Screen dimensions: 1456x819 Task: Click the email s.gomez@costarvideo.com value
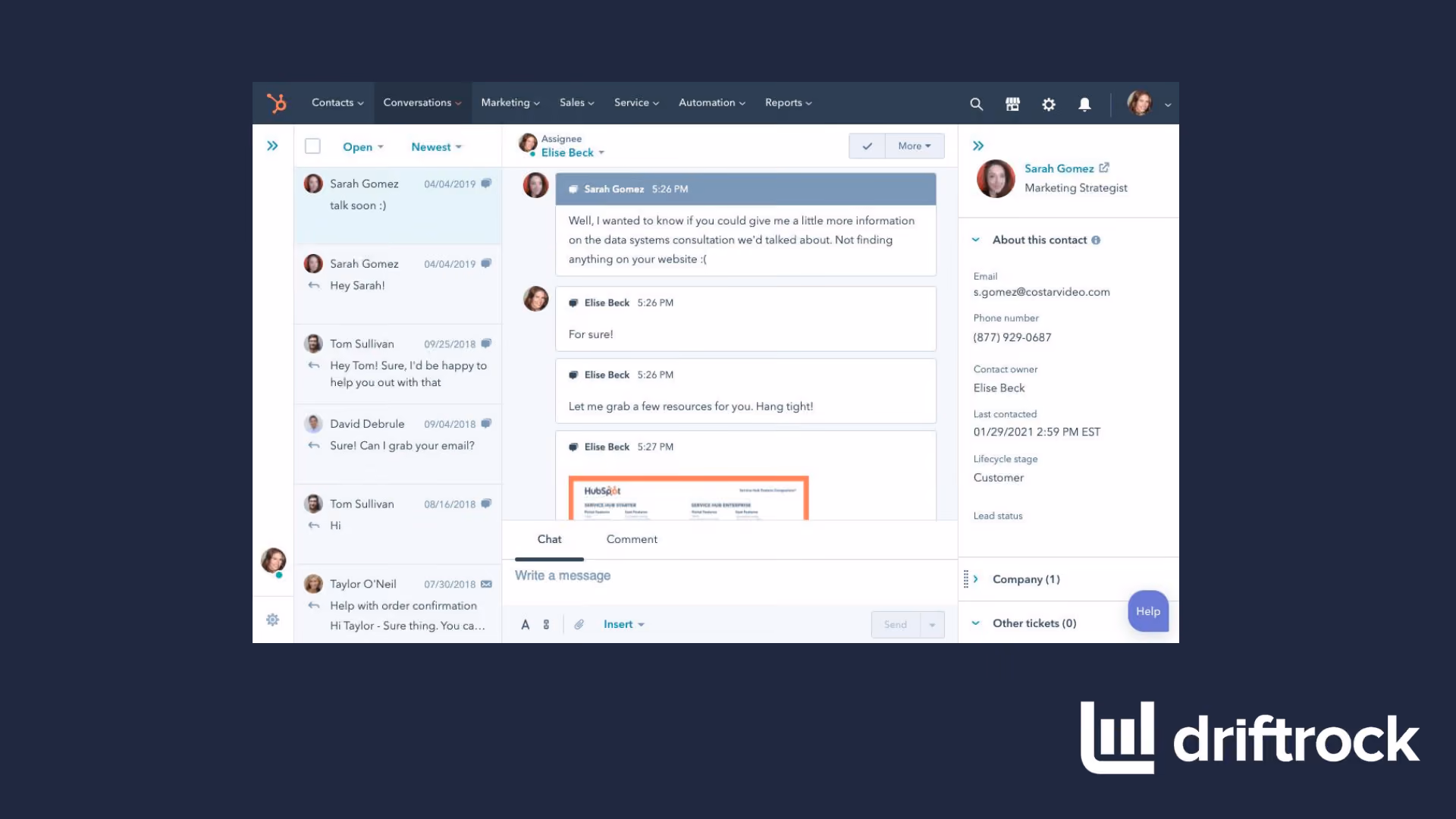click(1041, 292)
